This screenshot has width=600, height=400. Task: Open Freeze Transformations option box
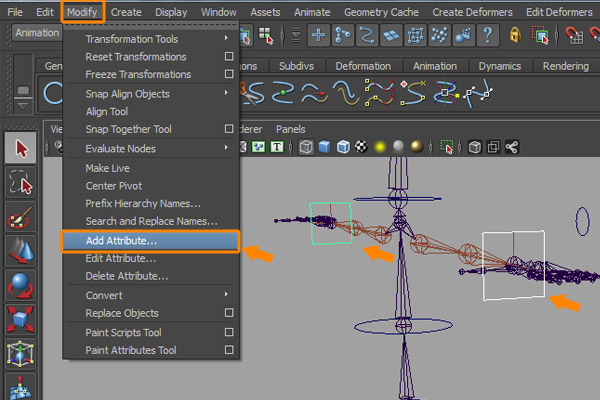click(x=229, y=74)
